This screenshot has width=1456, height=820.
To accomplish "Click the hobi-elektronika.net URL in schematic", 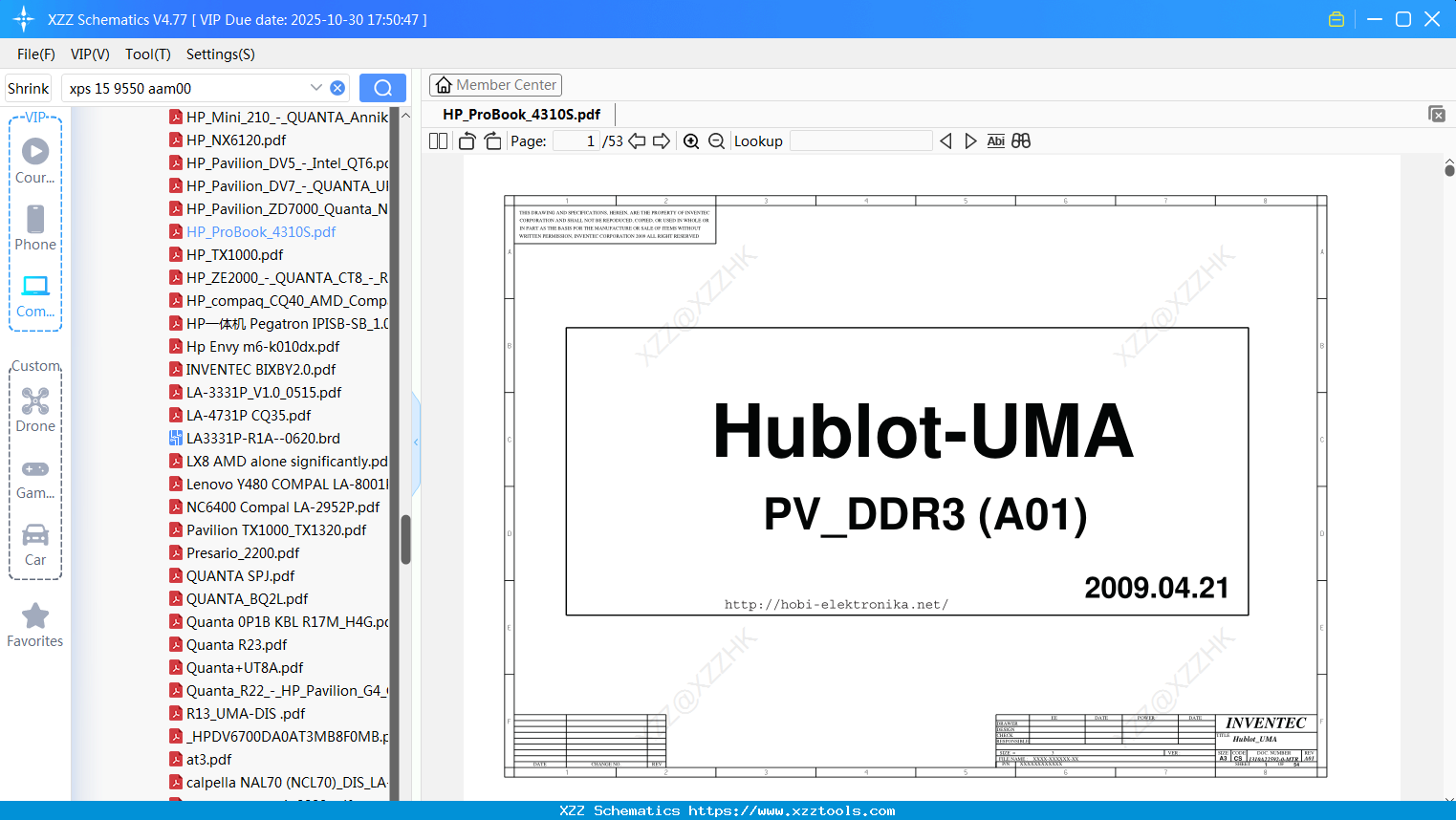I will (837, 604).
